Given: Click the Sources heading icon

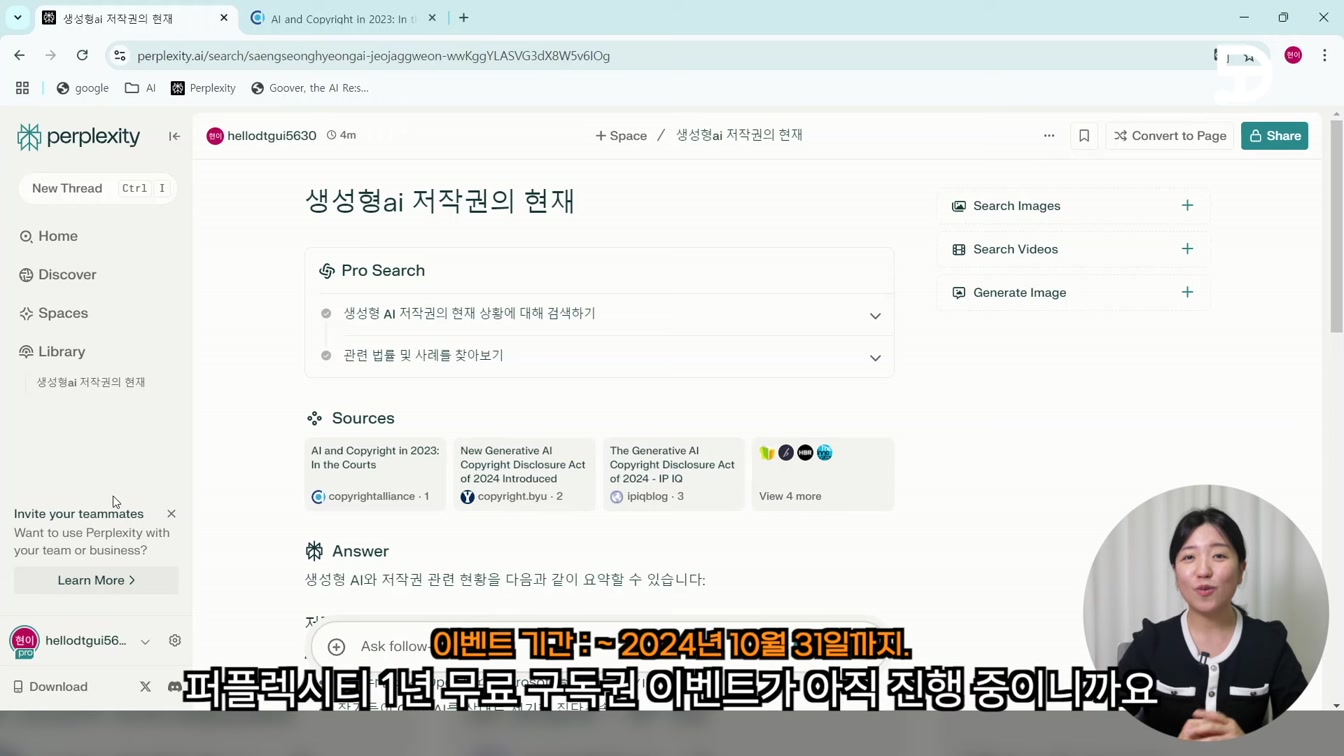Looking at the screenshot, I should pyautogui.click(x=315, y=419).
